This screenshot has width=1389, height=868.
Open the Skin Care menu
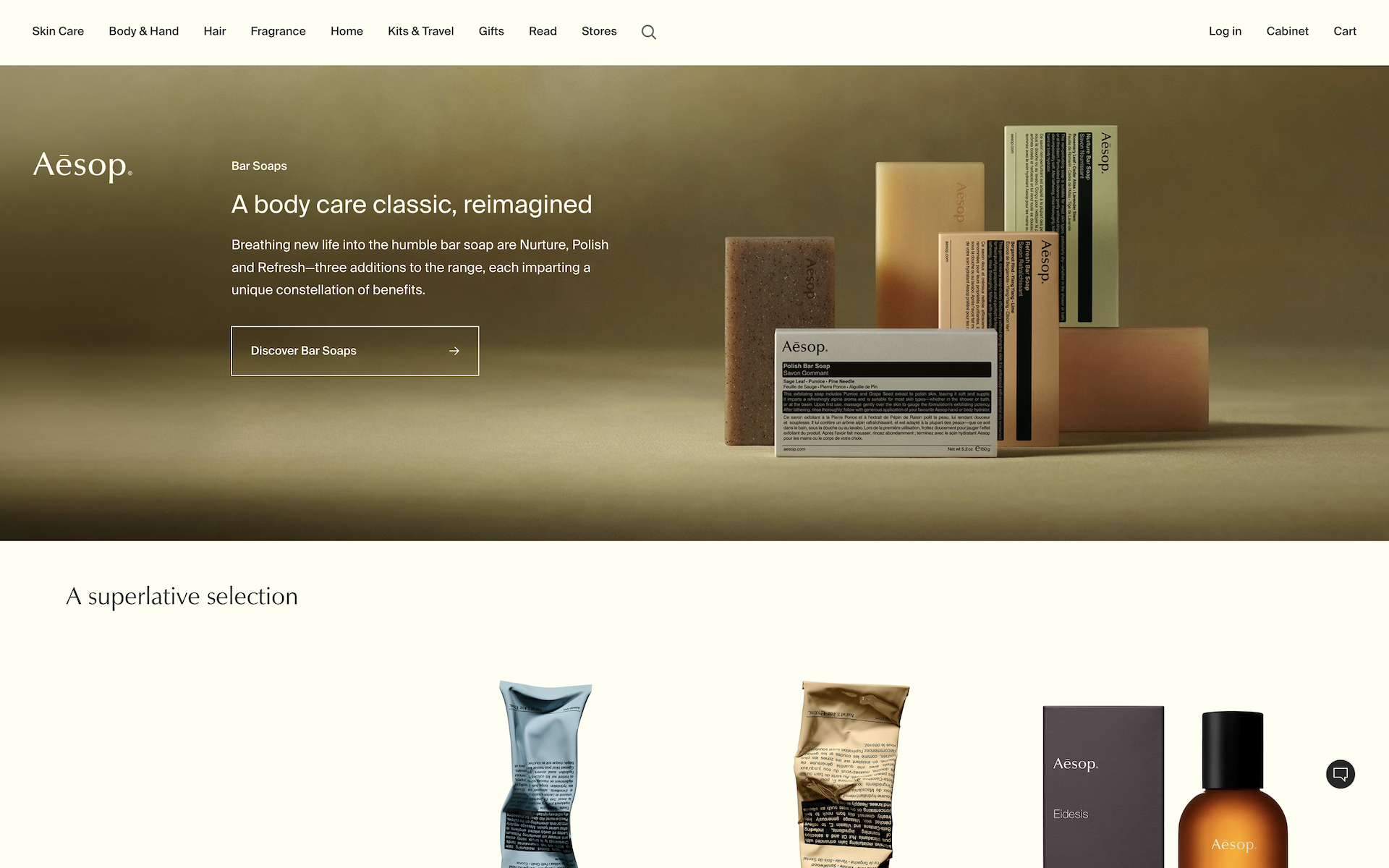(x=58, y=31)
